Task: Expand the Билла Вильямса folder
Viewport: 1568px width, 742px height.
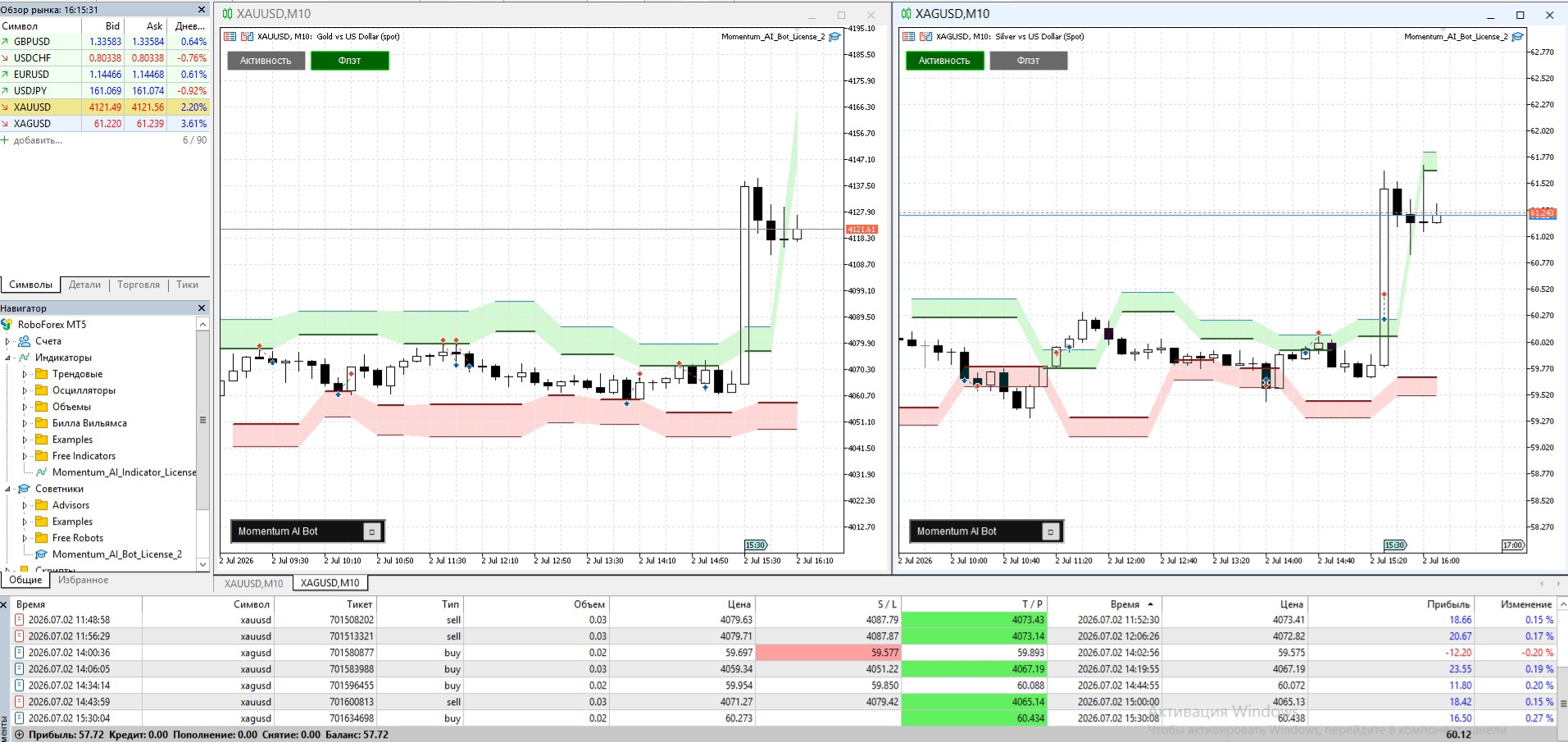Action: point(25,423)
